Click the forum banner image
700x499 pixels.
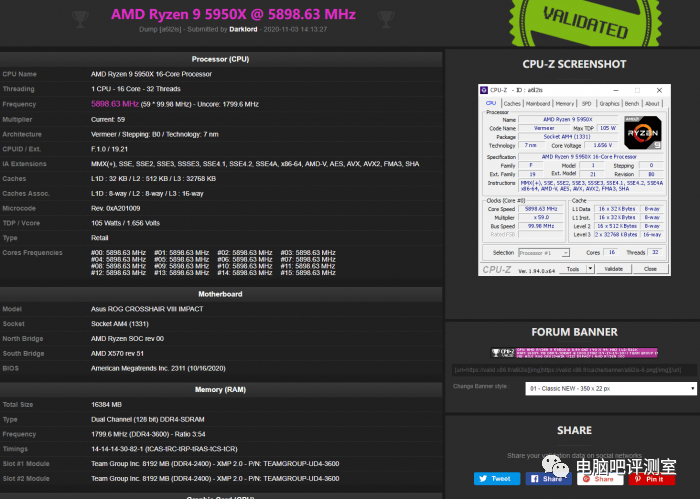click(x=574, y=353)
